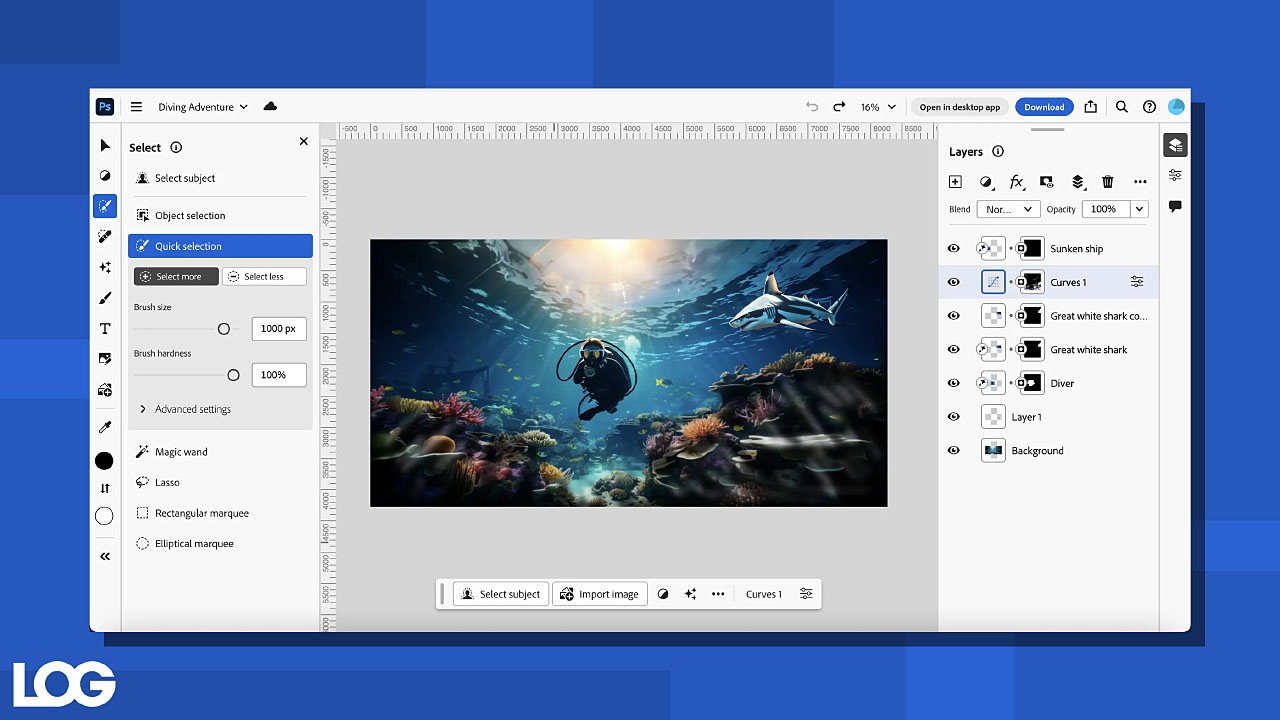Click the redo arrow icon
This screenshot has width=1280, height=720.
(839, 107)
